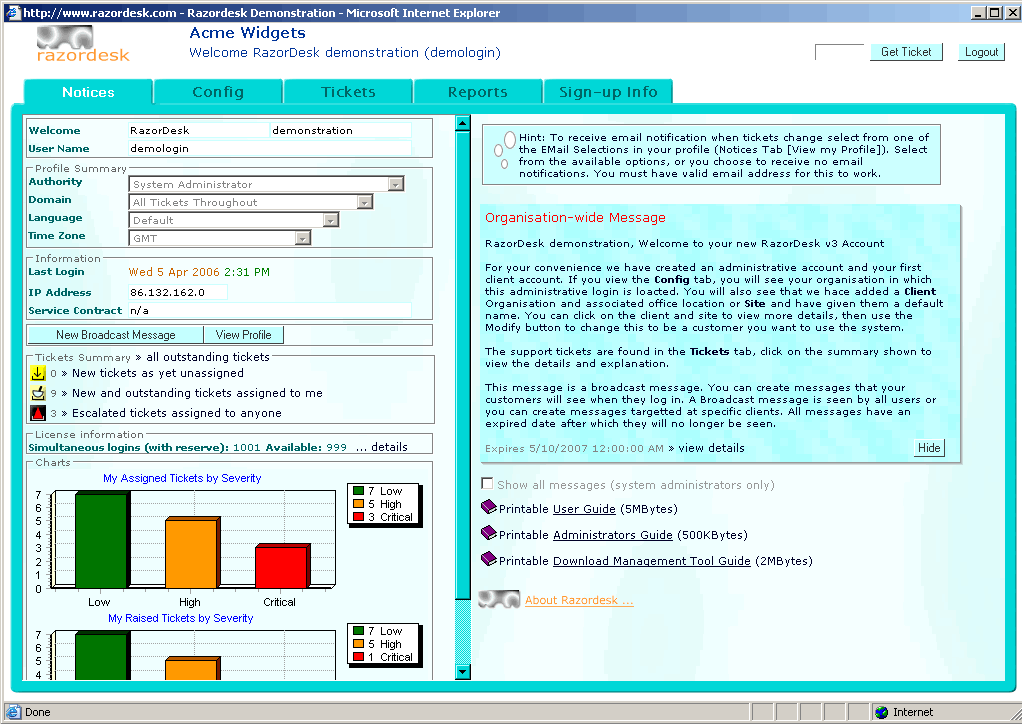Click the Get Ticket button

pyautogui.click(x=906, y=52)
